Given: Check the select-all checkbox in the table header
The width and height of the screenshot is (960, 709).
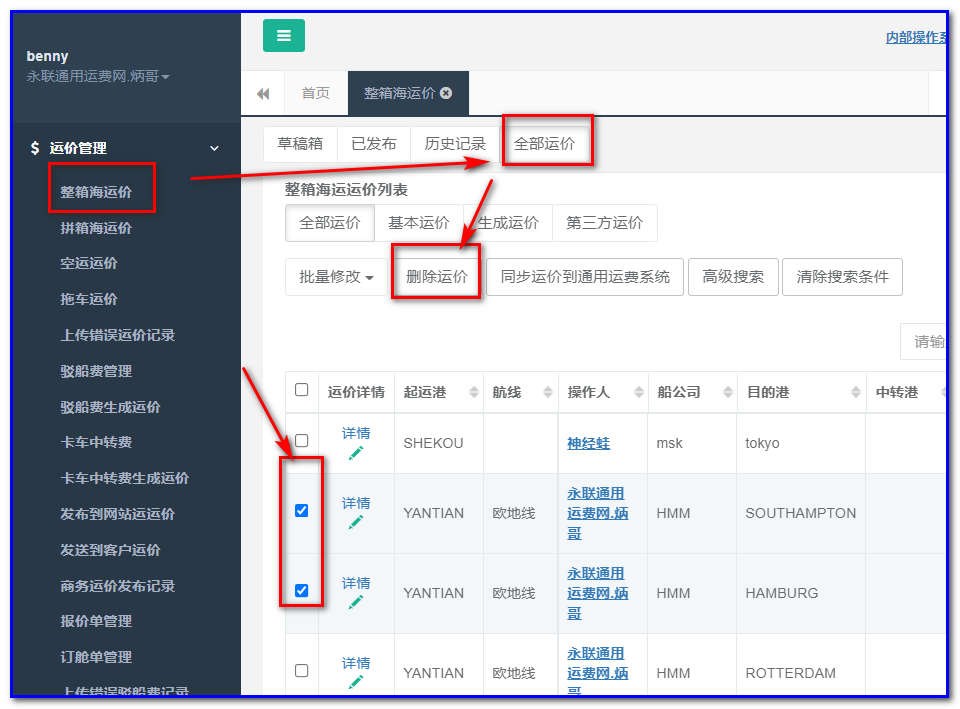Looking at the screenshot, I should (301, 391).
